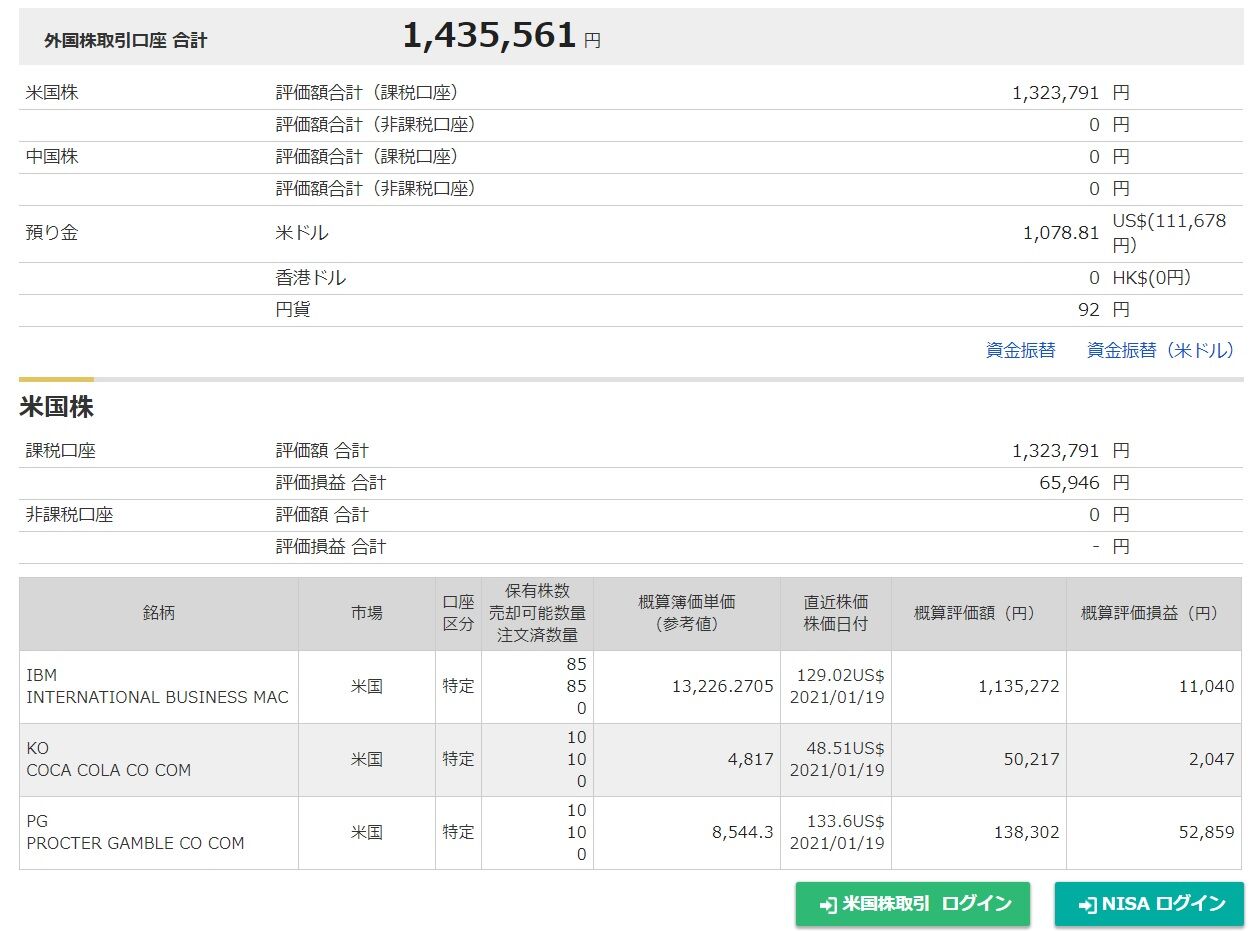This screenshot has height=931, width=1253.
Task: Select the KO Coca Cola Co row name
Action: pos(108,760)
